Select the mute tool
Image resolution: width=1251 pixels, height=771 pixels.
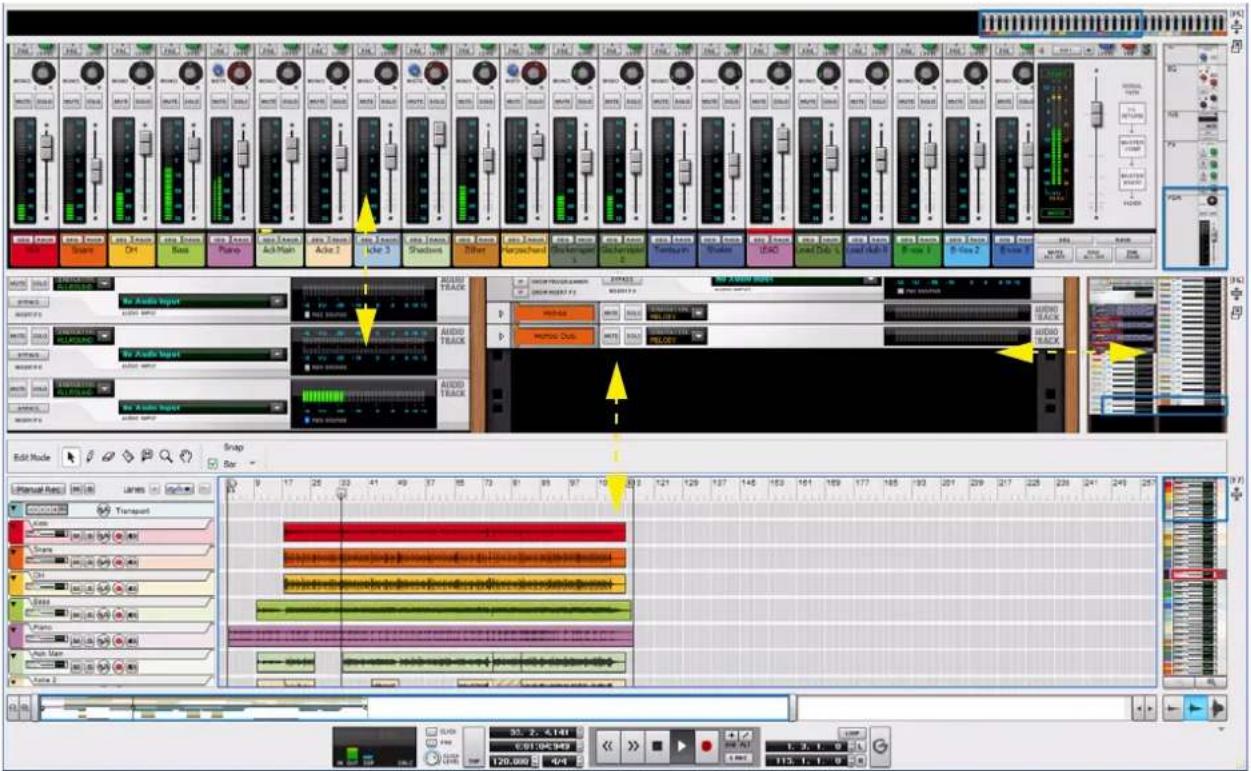tap(146, 456)
